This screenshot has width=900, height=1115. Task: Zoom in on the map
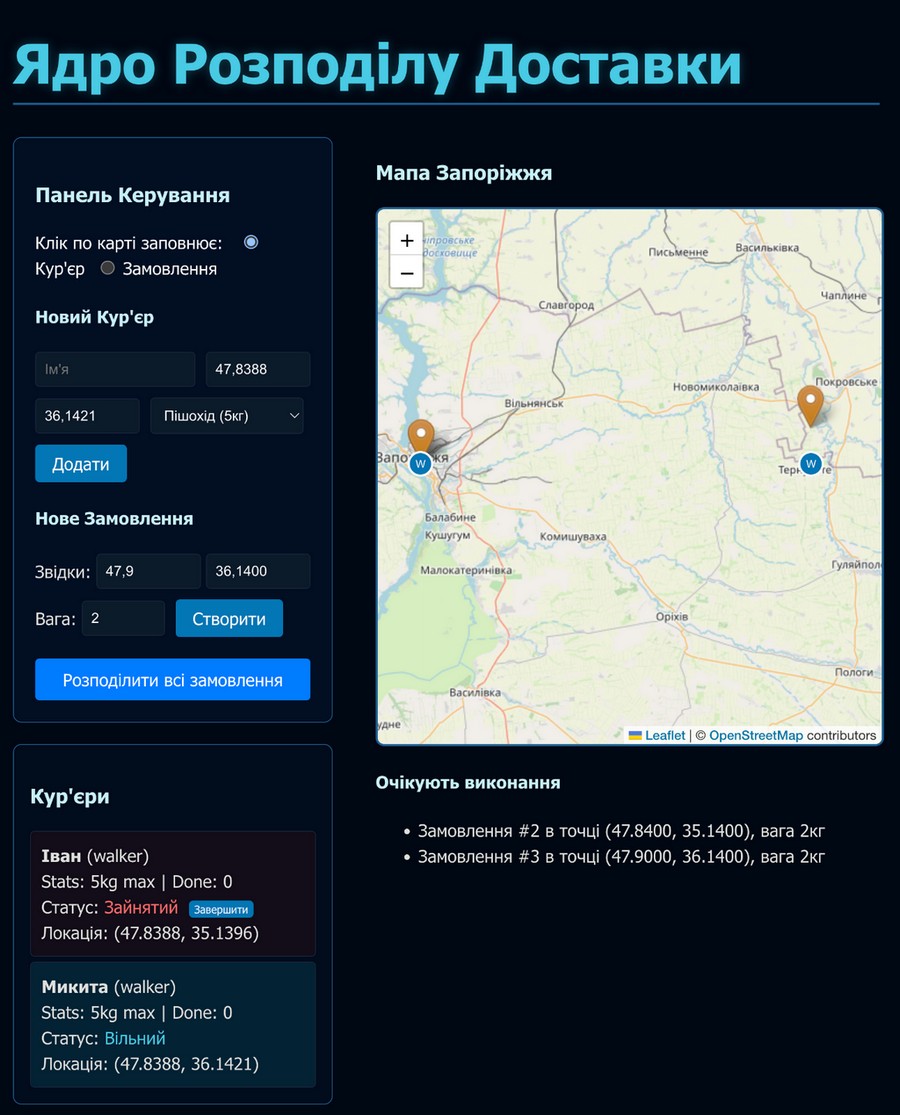tap(406, 241)
